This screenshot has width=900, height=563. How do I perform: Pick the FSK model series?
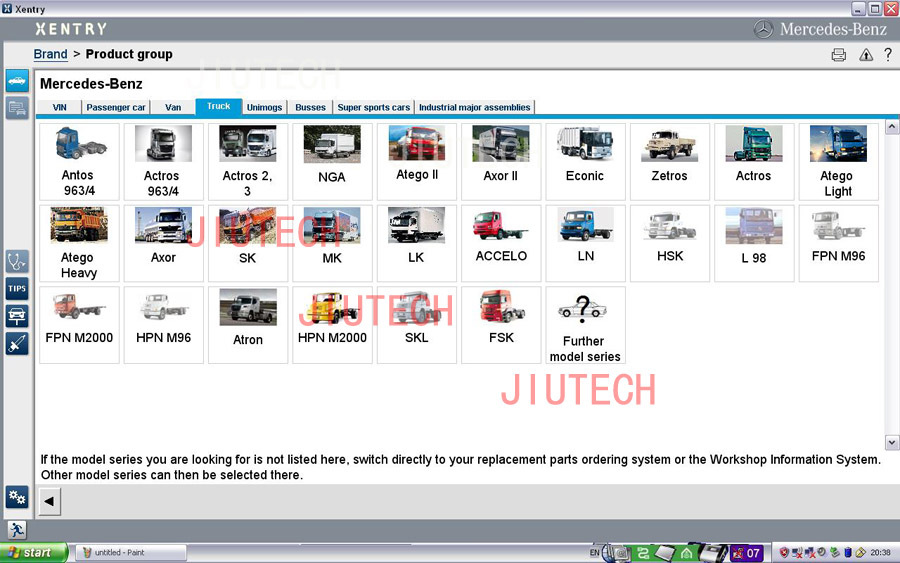tap(501, 325)
